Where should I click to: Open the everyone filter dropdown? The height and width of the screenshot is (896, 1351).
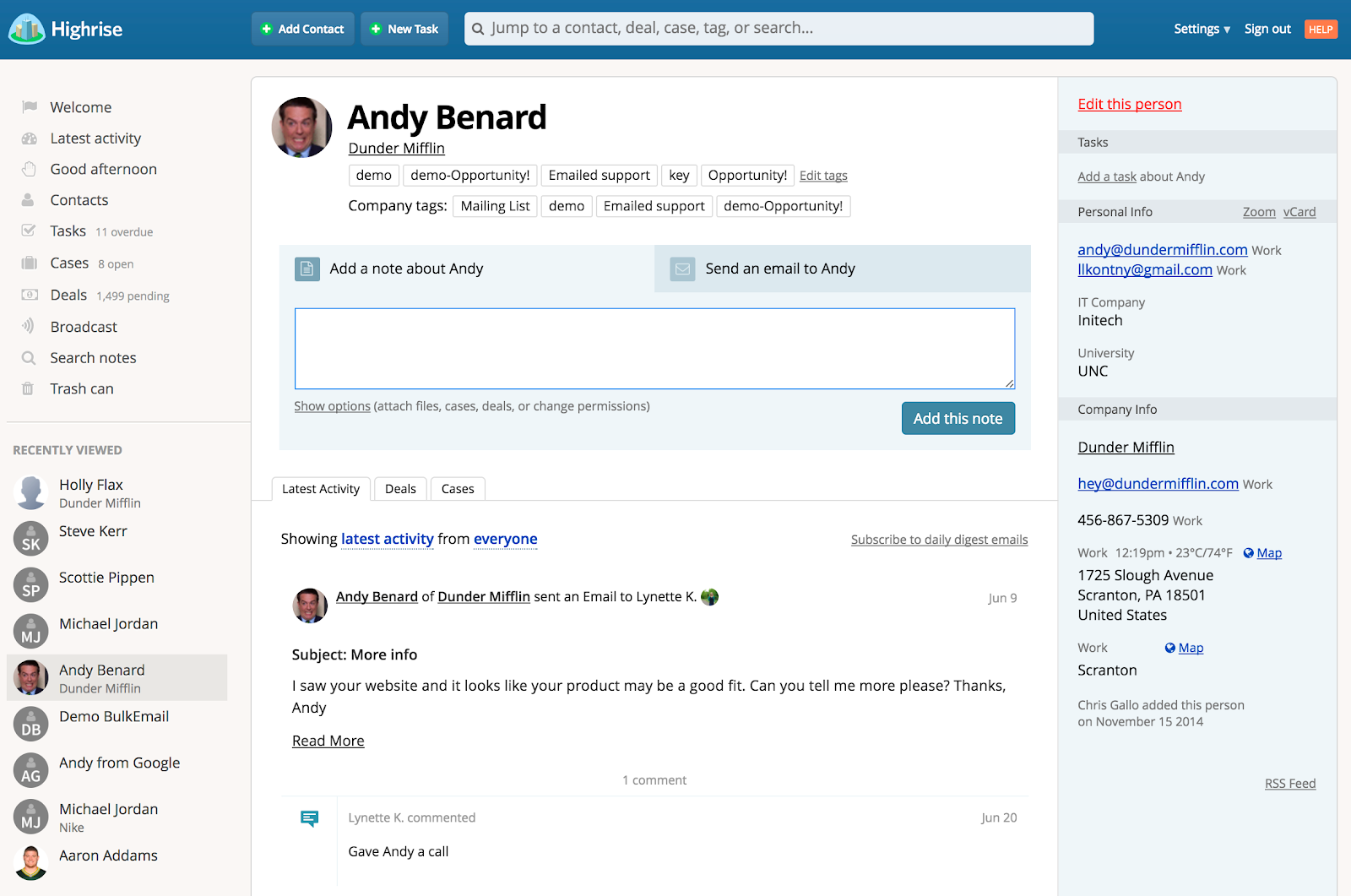coord(506,539)
